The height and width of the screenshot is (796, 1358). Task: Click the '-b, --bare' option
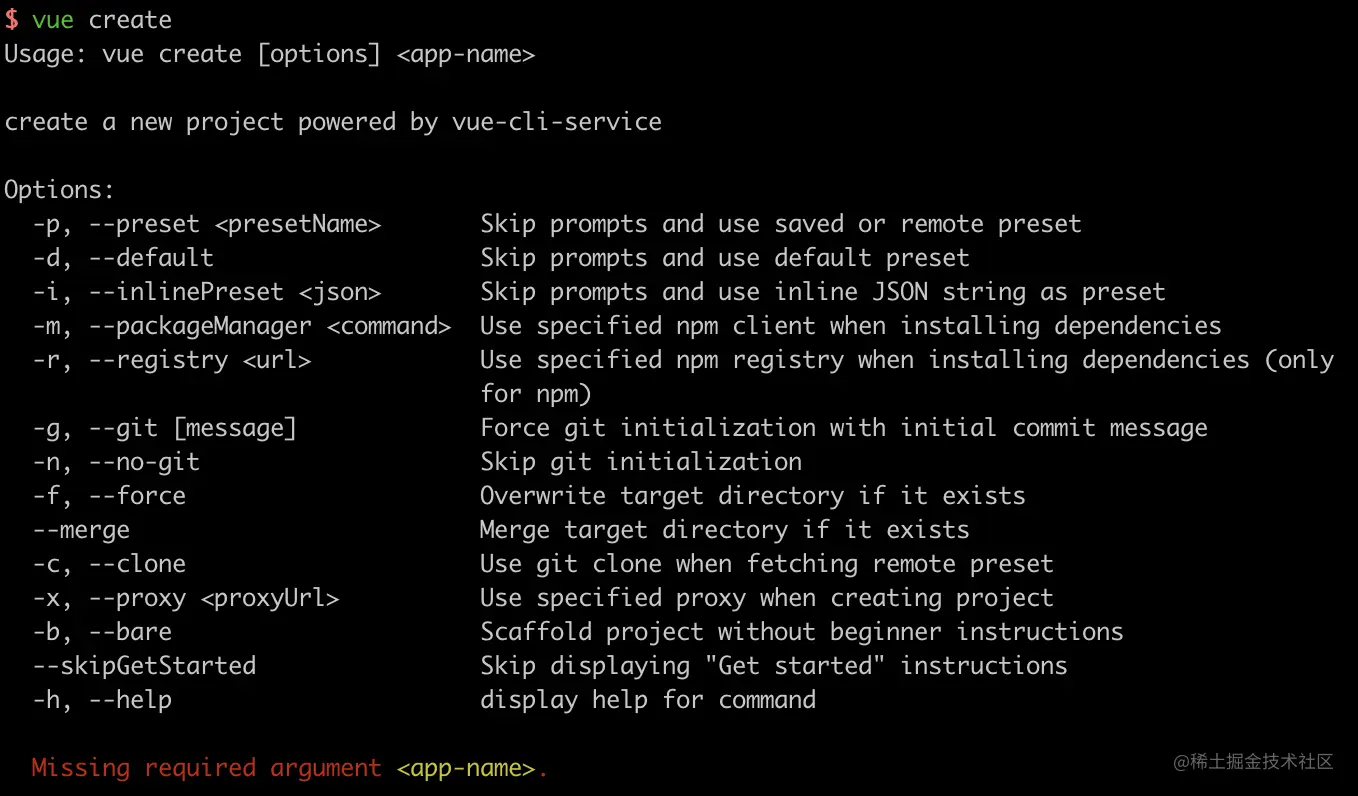click(x=102, y=632)
